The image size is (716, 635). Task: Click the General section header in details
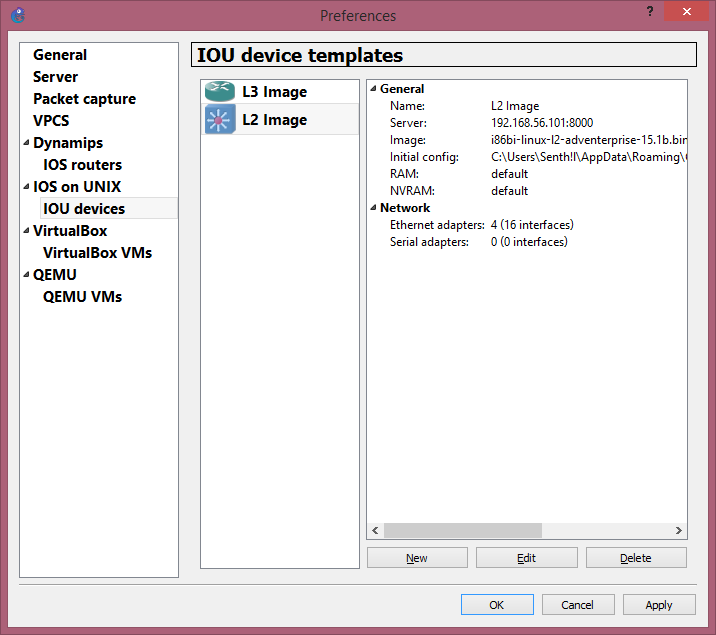click(x=402, y=89)
